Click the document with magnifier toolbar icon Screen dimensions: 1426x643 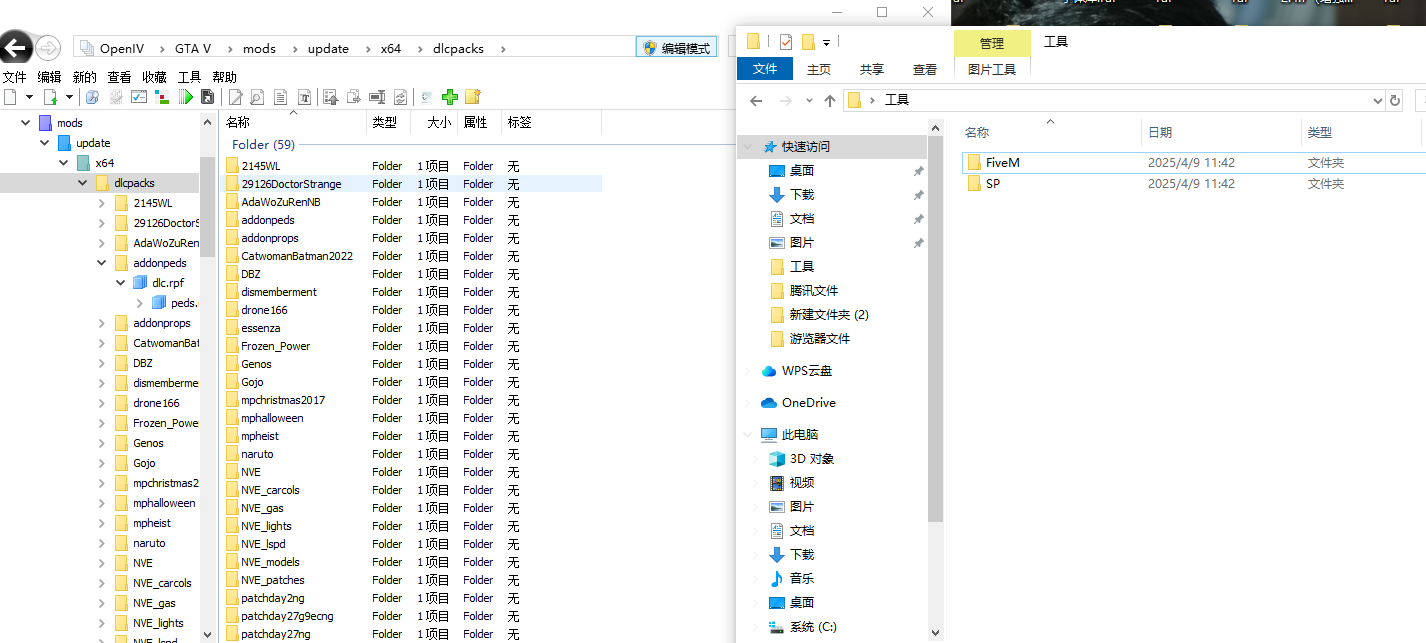(257, 97)
